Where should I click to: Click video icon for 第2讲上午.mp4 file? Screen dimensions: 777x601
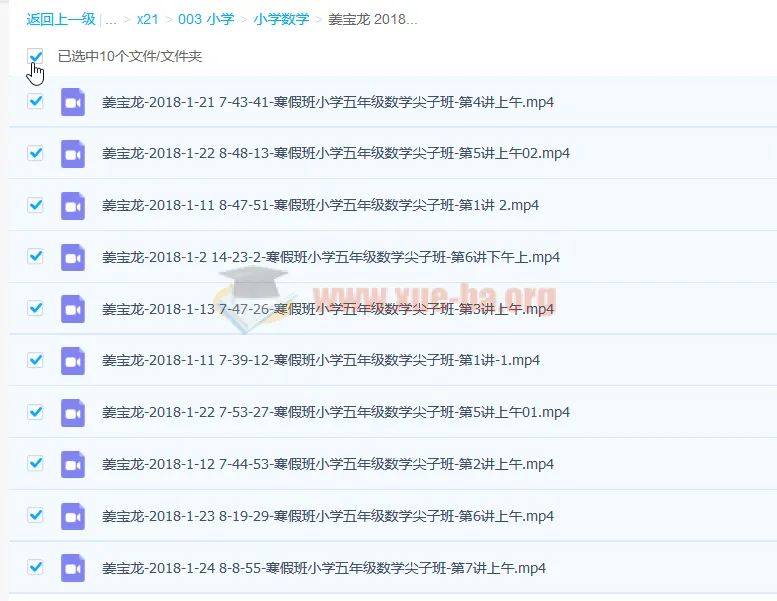73,464
